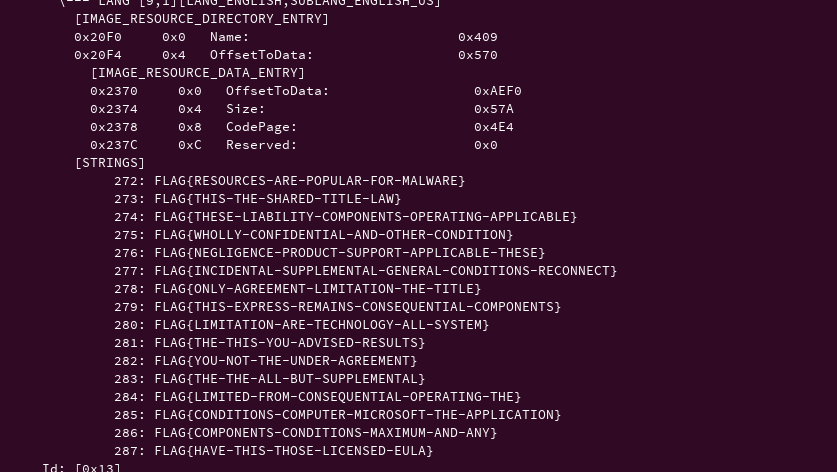The height and width of the screenshot is (472, 837).
Task: Click the FLAG{WHOLLY-CONFIDENTIAL-AND-OTHER-CONDITION} text
Action: 333,235
